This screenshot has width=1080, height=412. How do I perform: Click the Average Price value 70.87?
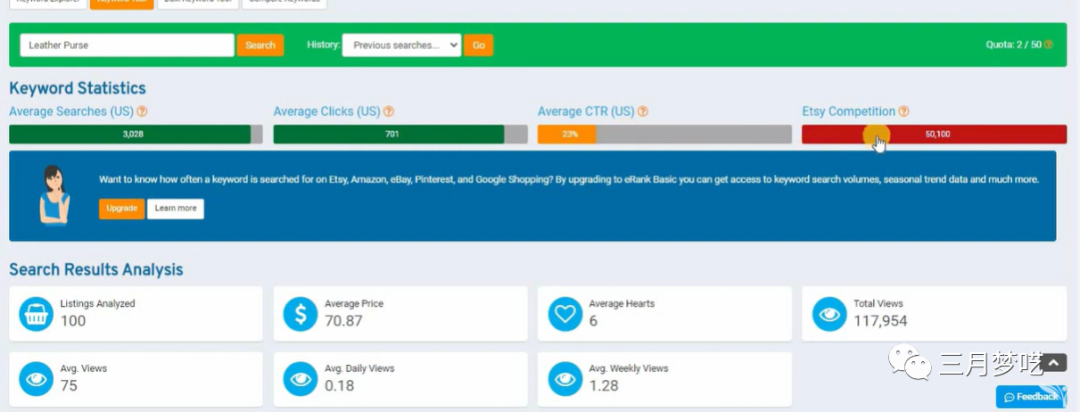(x=344, y=321)
